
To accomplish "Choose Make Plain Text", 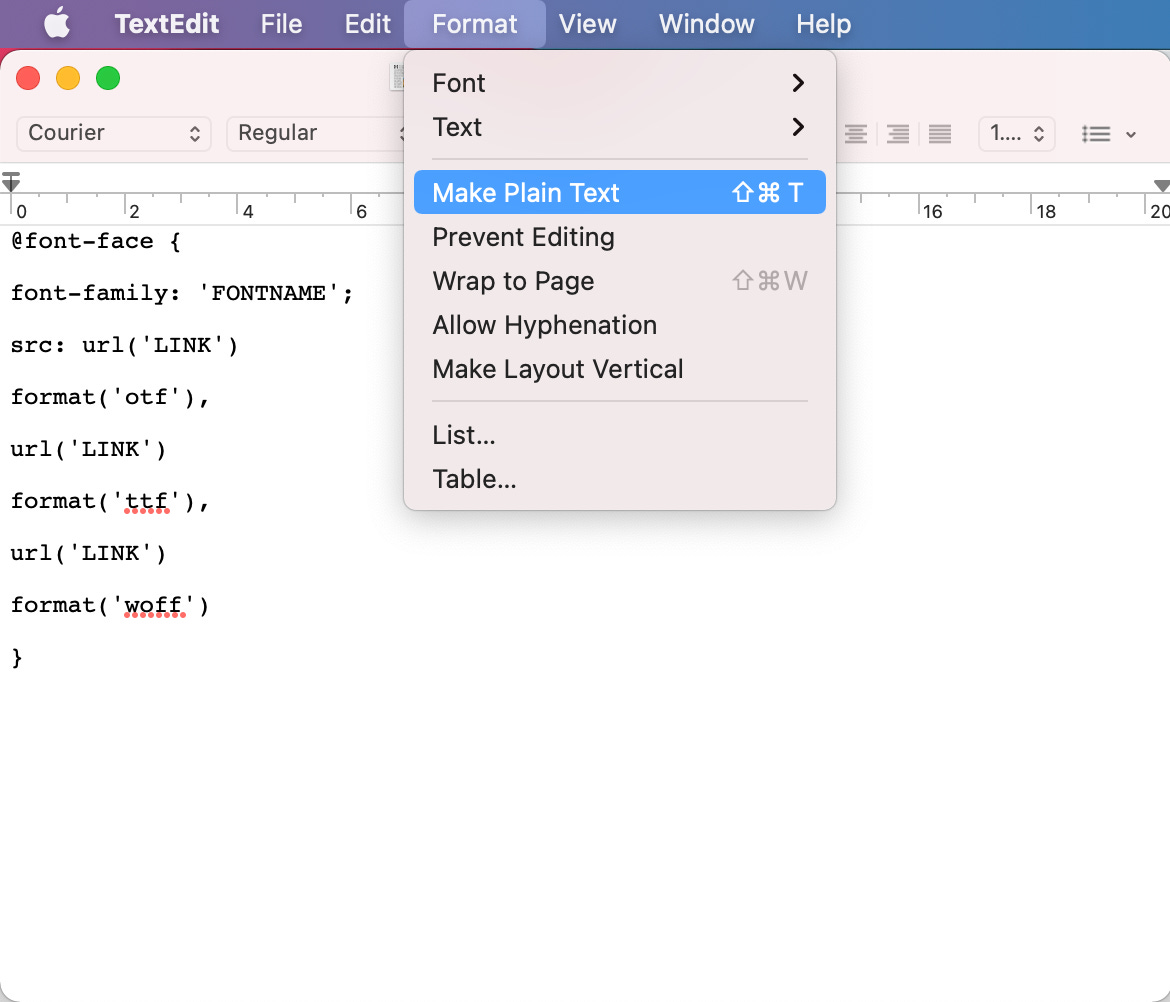I will click(619, 192).
